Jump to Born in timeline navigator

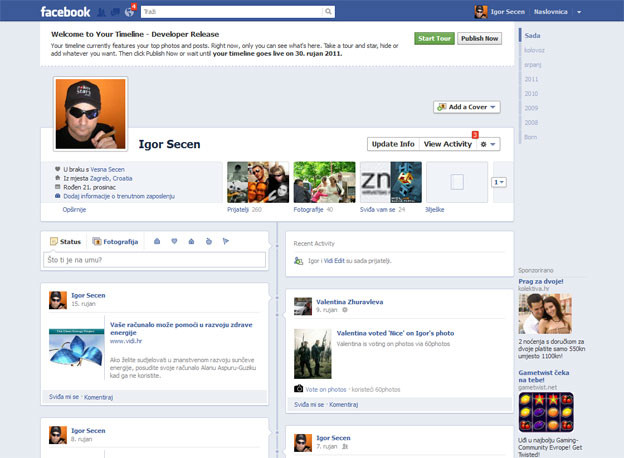(x=530, y=137)
